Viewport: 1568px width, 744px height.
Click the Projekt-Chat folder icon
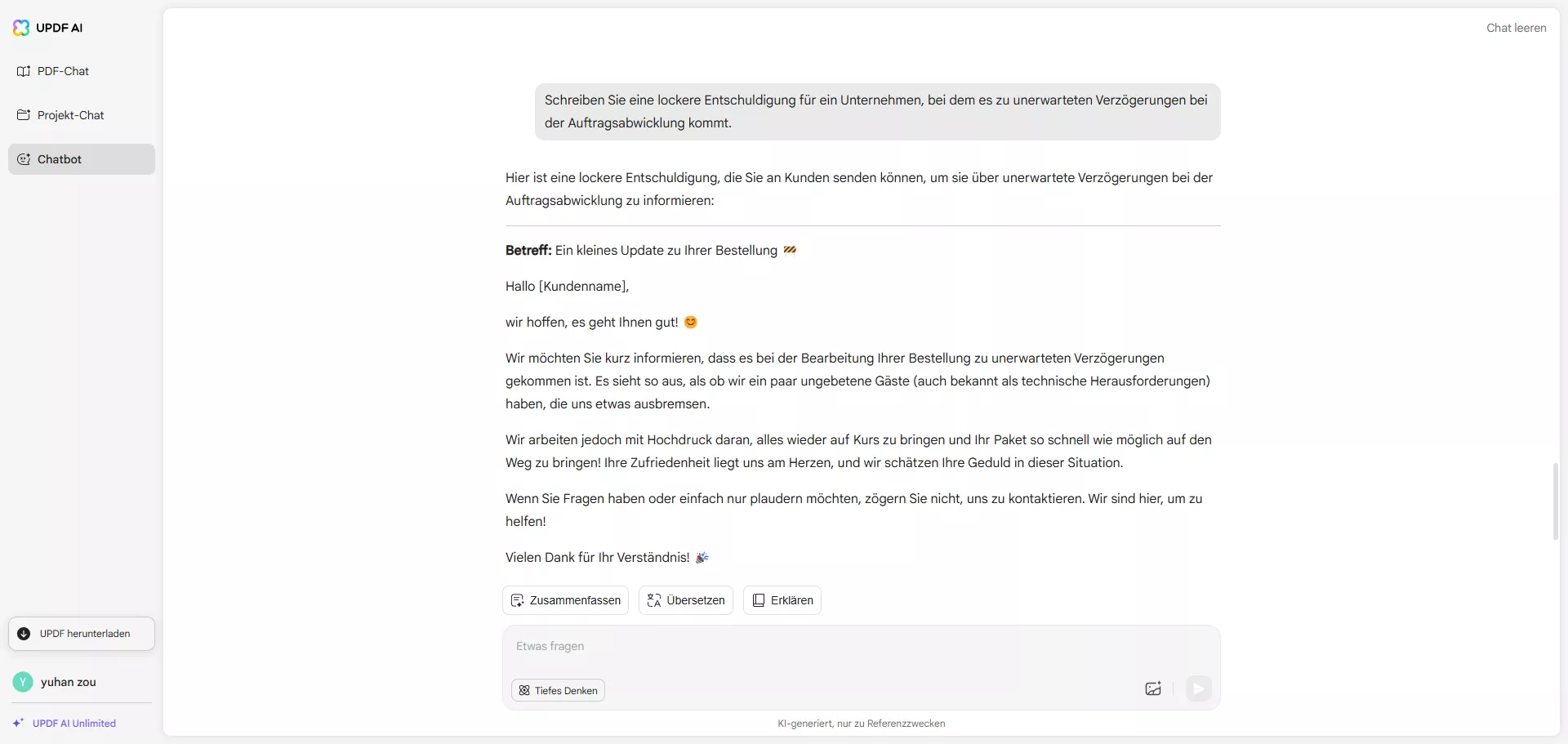point(24,115)
